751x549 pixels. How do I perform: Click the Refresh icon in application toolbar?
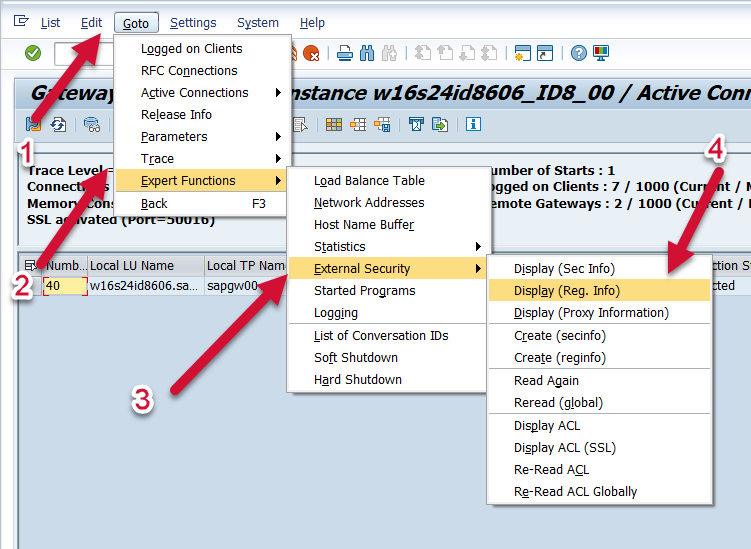(59, 124)
